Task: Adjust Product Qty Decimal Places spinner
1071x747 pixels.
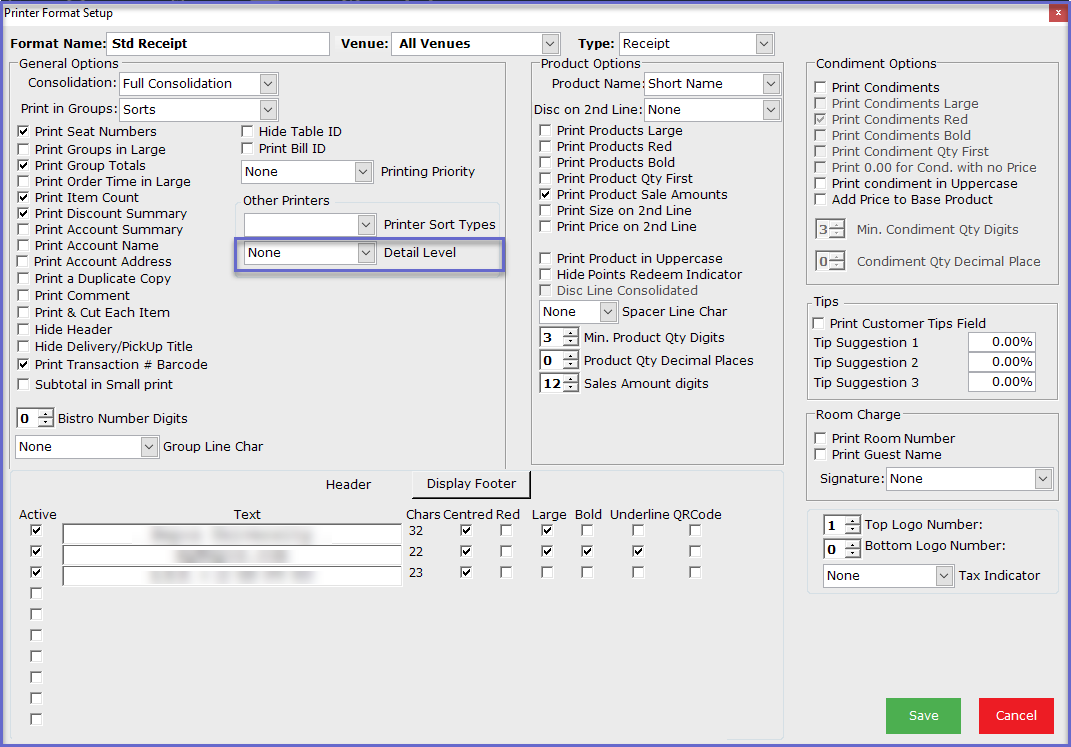Action: 570,361
